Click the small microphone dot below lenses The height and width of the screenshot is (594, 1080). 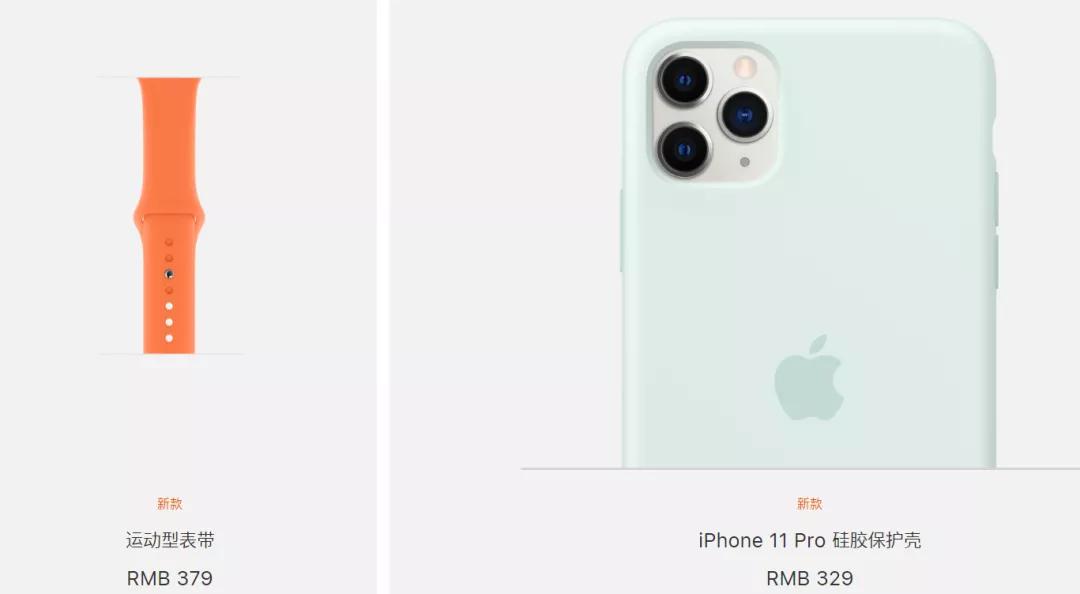pyautogui.click(x=745, y=162)
